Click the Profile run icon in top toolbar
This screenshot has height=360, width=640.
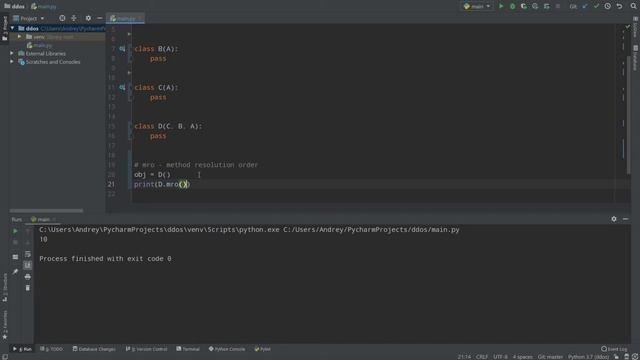(x=535, y=6)
